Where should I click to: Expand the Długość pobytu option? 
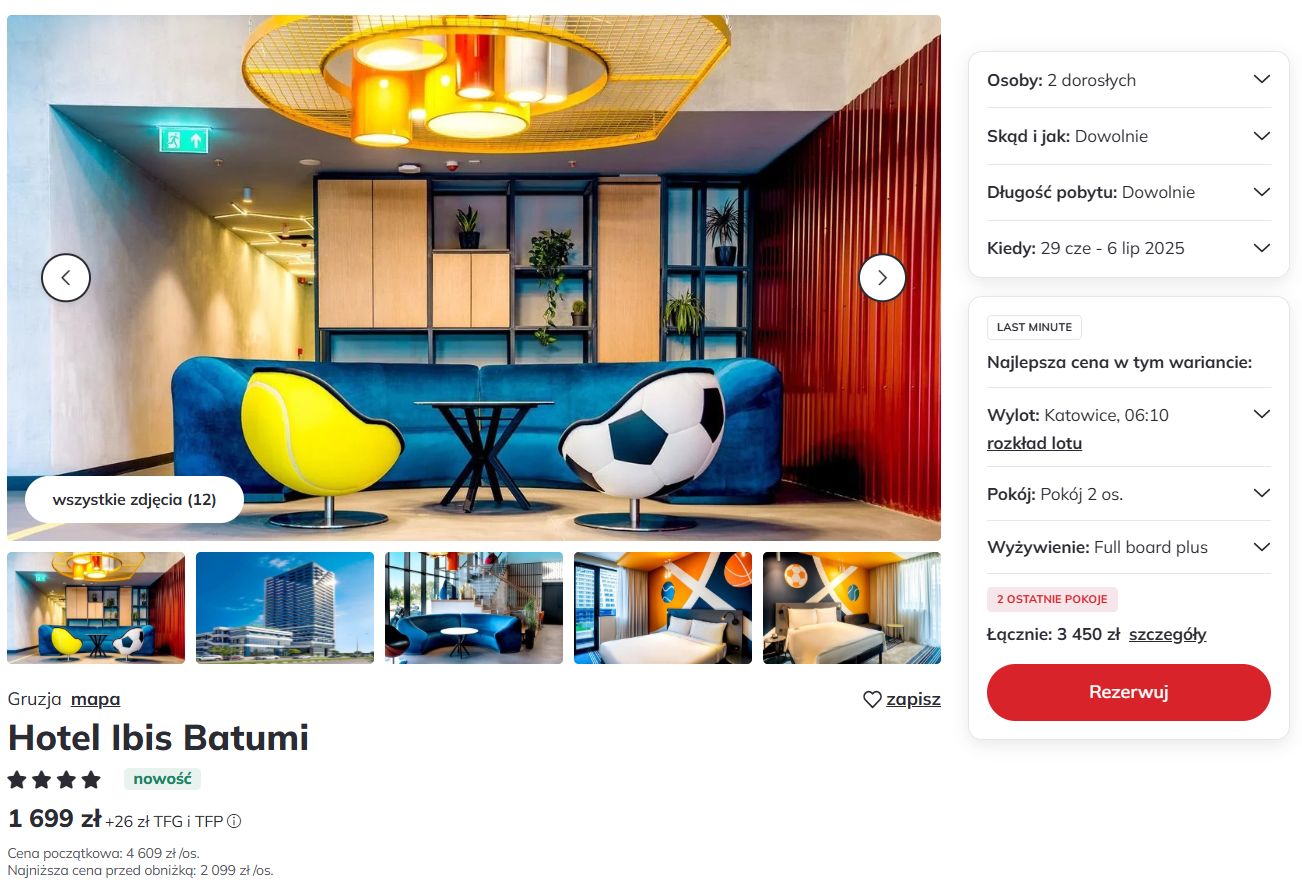coord(1128,192)
